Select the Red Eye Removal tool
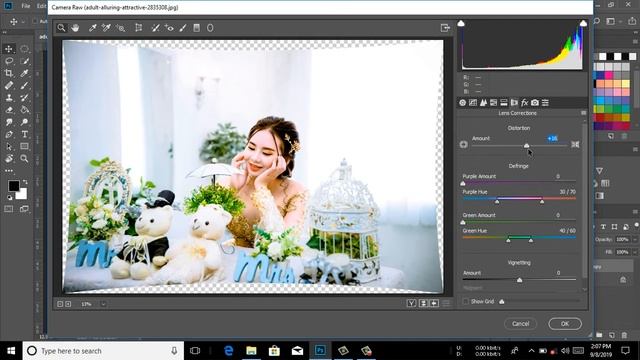The width and height of the screenshot is (640, 360). pos(169,28)
